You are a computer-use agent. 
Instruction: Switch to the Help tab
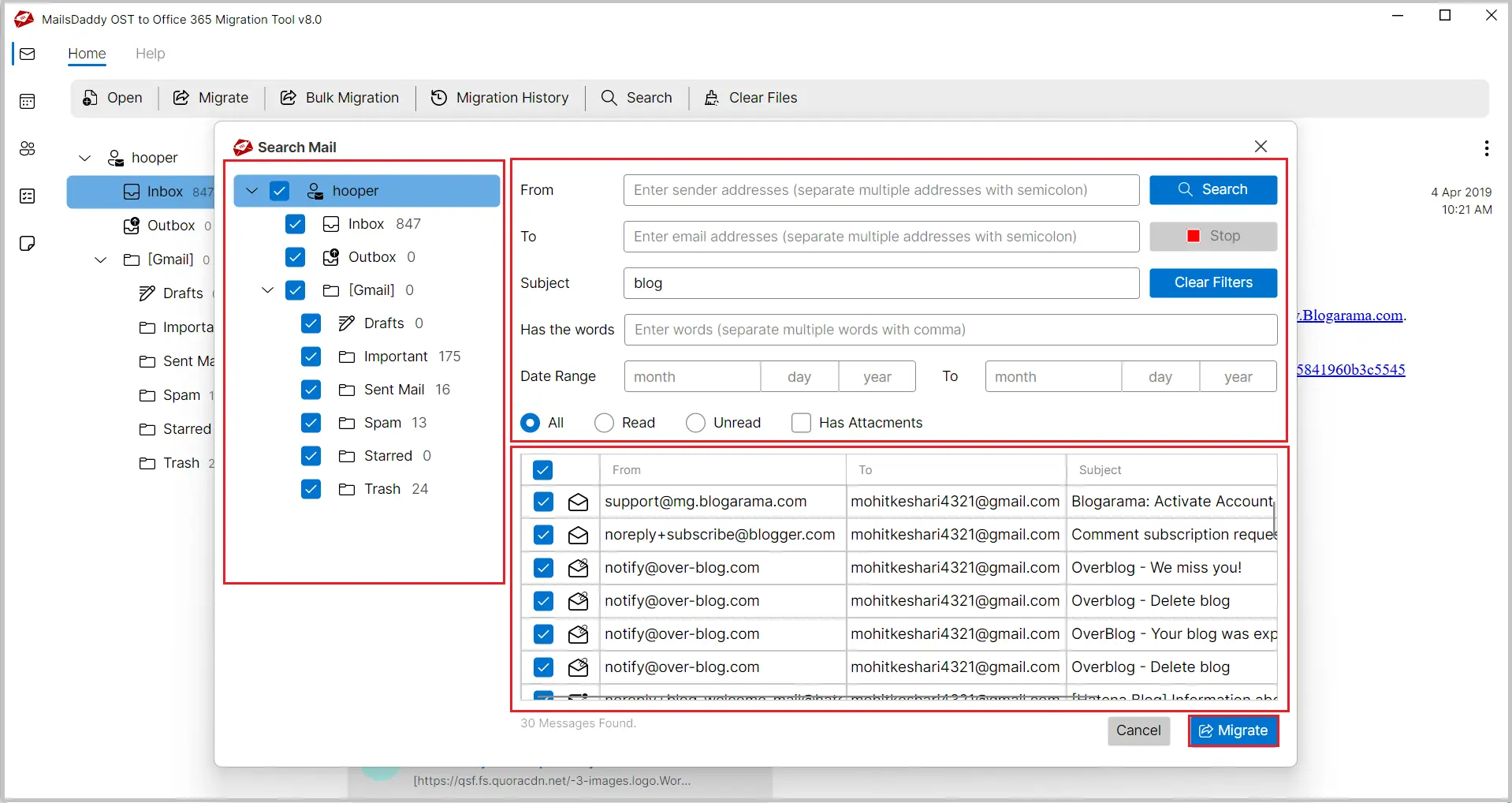point(150,54)
